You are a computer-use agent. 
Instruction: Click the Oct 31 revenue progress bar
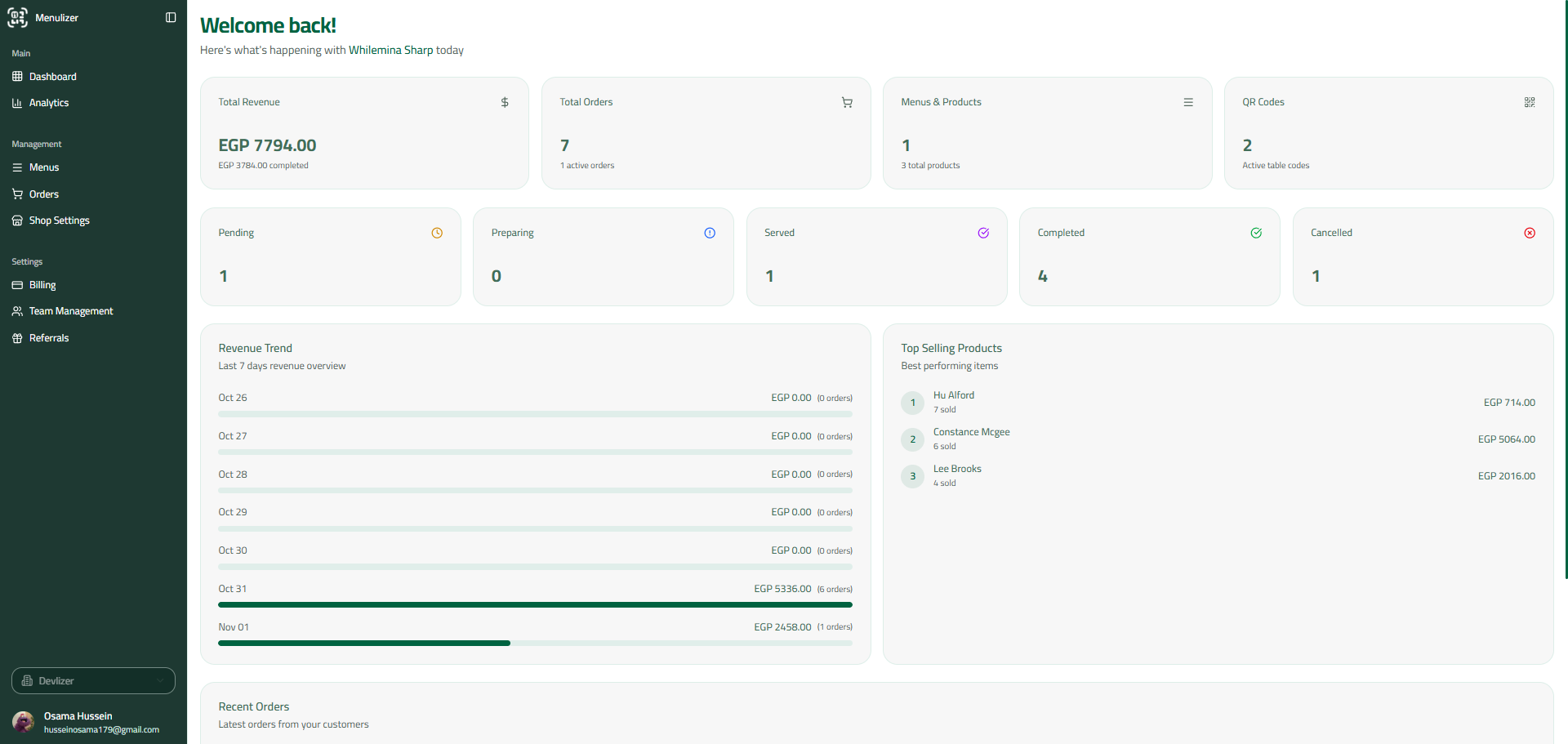[535, 604]
